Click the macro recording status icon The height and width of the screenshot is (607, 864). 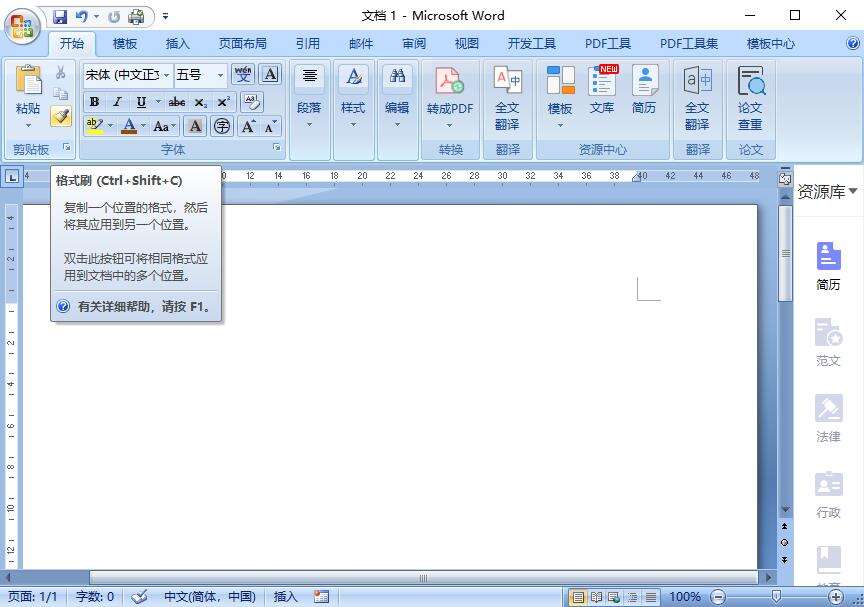tap(321, 597)
